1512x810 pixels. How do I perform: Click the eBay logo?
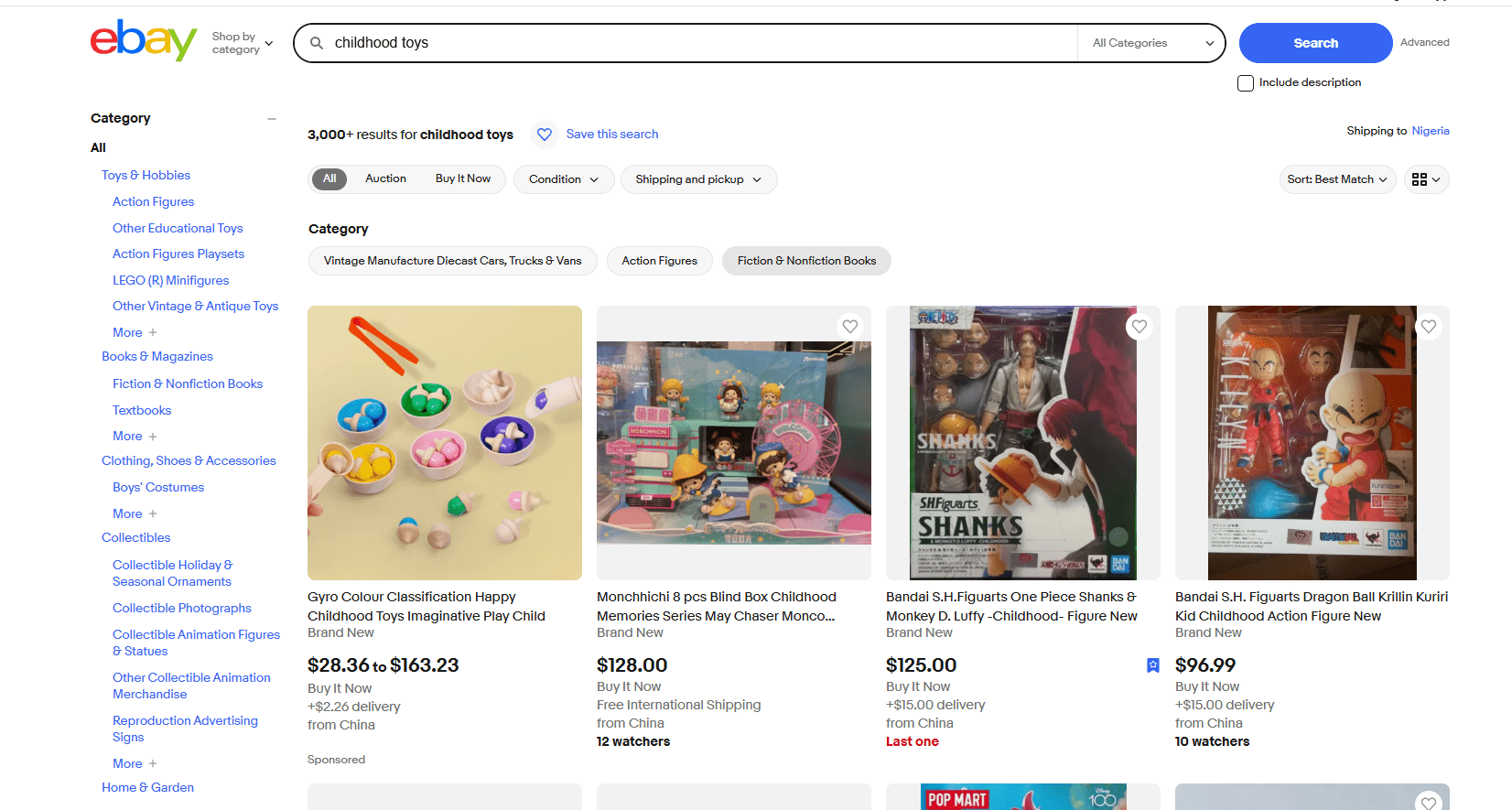pyautogui.click(x=144, y=40)
